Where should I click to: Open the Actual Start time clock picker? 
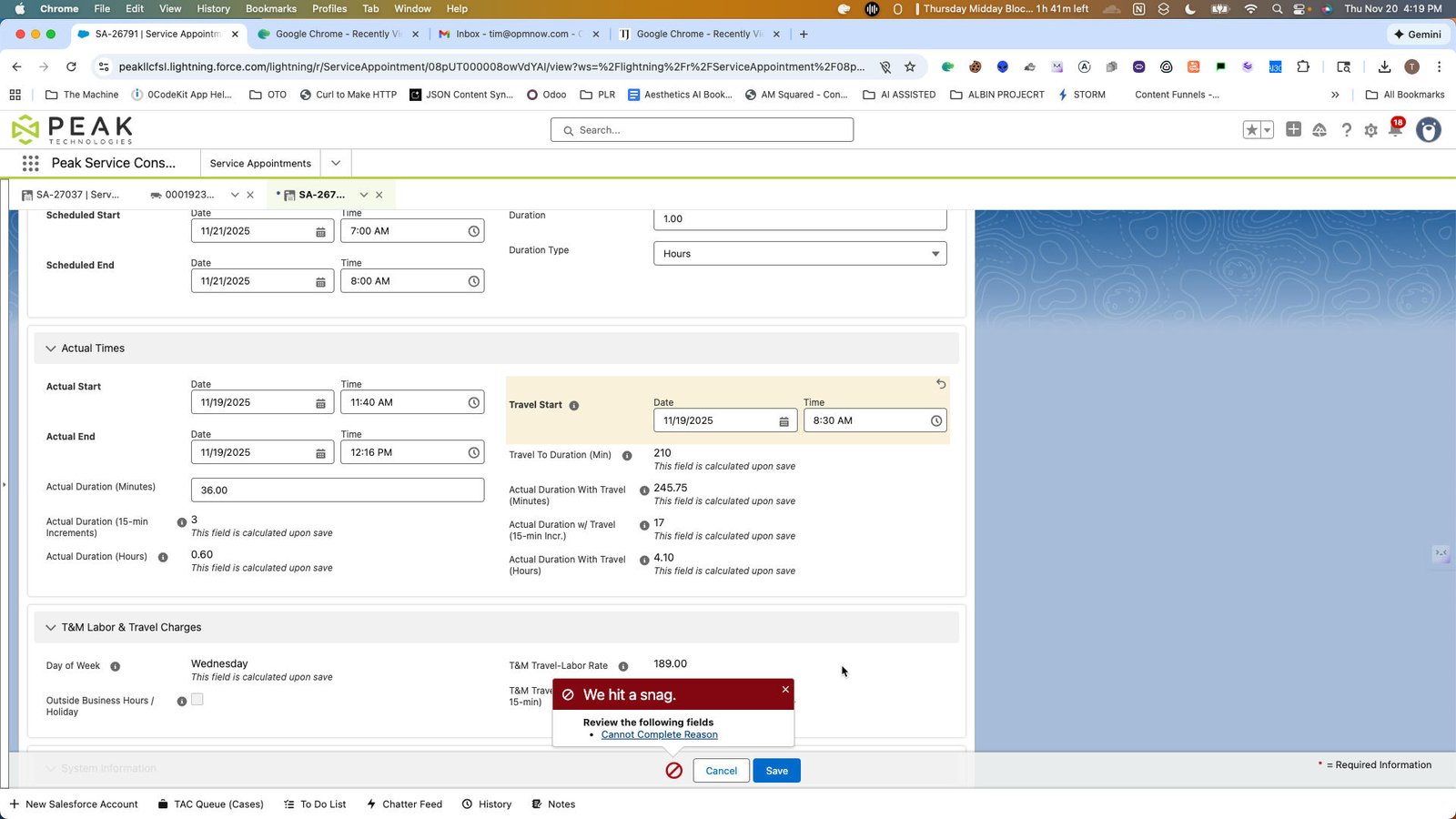tap(473, 402)
